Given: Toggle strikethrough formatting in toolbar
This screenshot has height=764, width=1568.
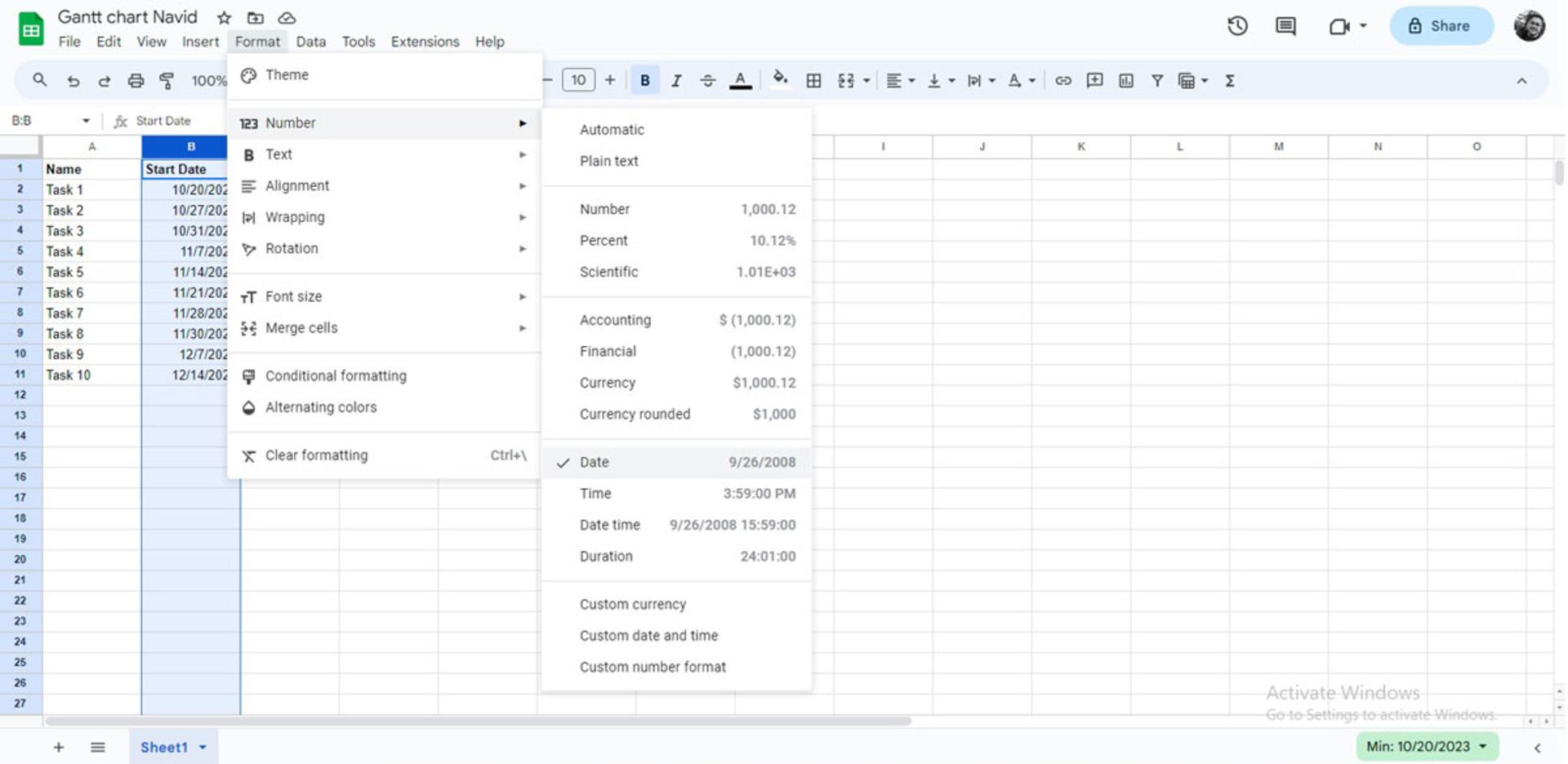Looking at the screenshot, I should pyautogui.click(x=707, y=80).
